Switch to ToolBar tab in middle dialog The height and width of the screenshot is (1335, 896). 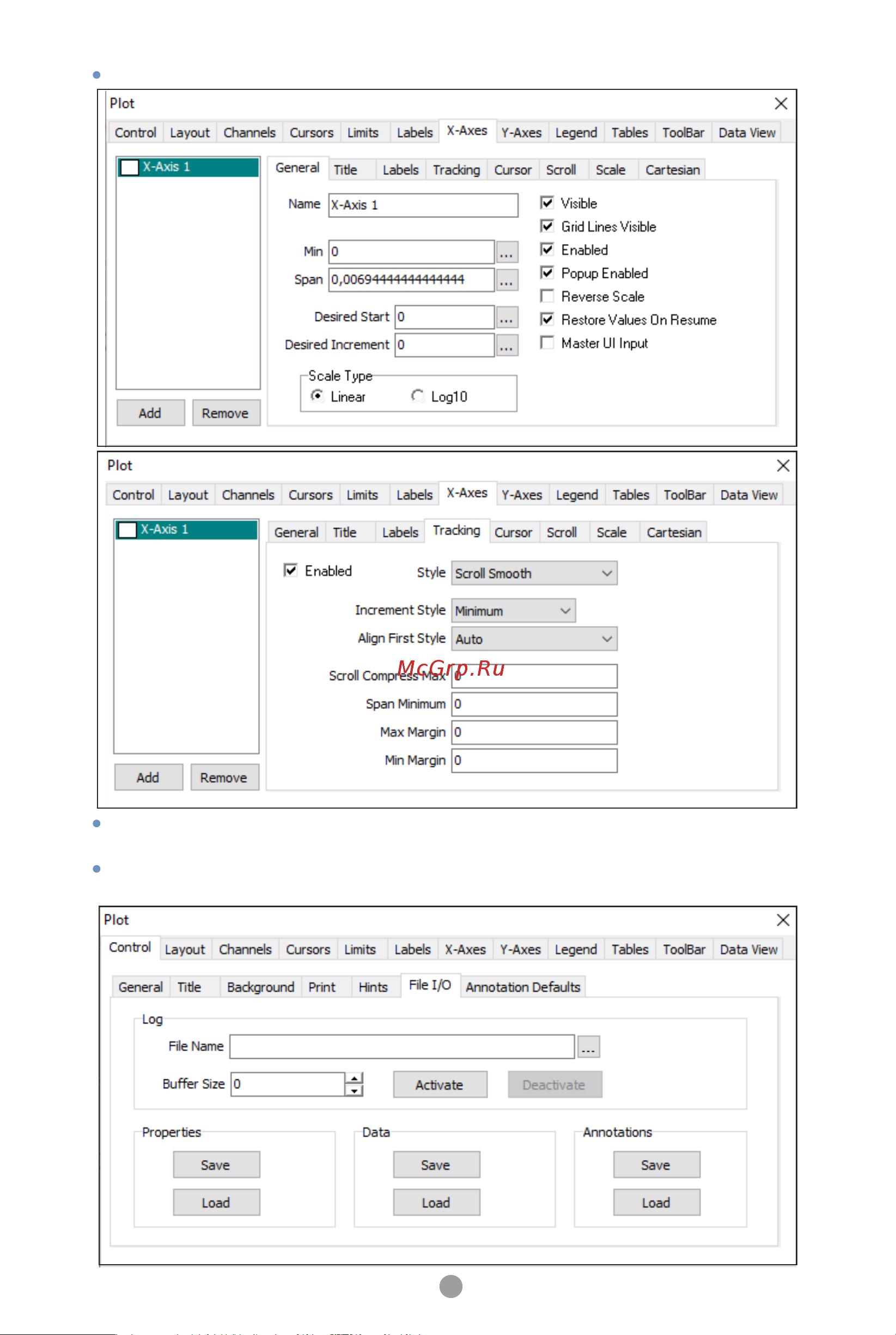(685, 495)
